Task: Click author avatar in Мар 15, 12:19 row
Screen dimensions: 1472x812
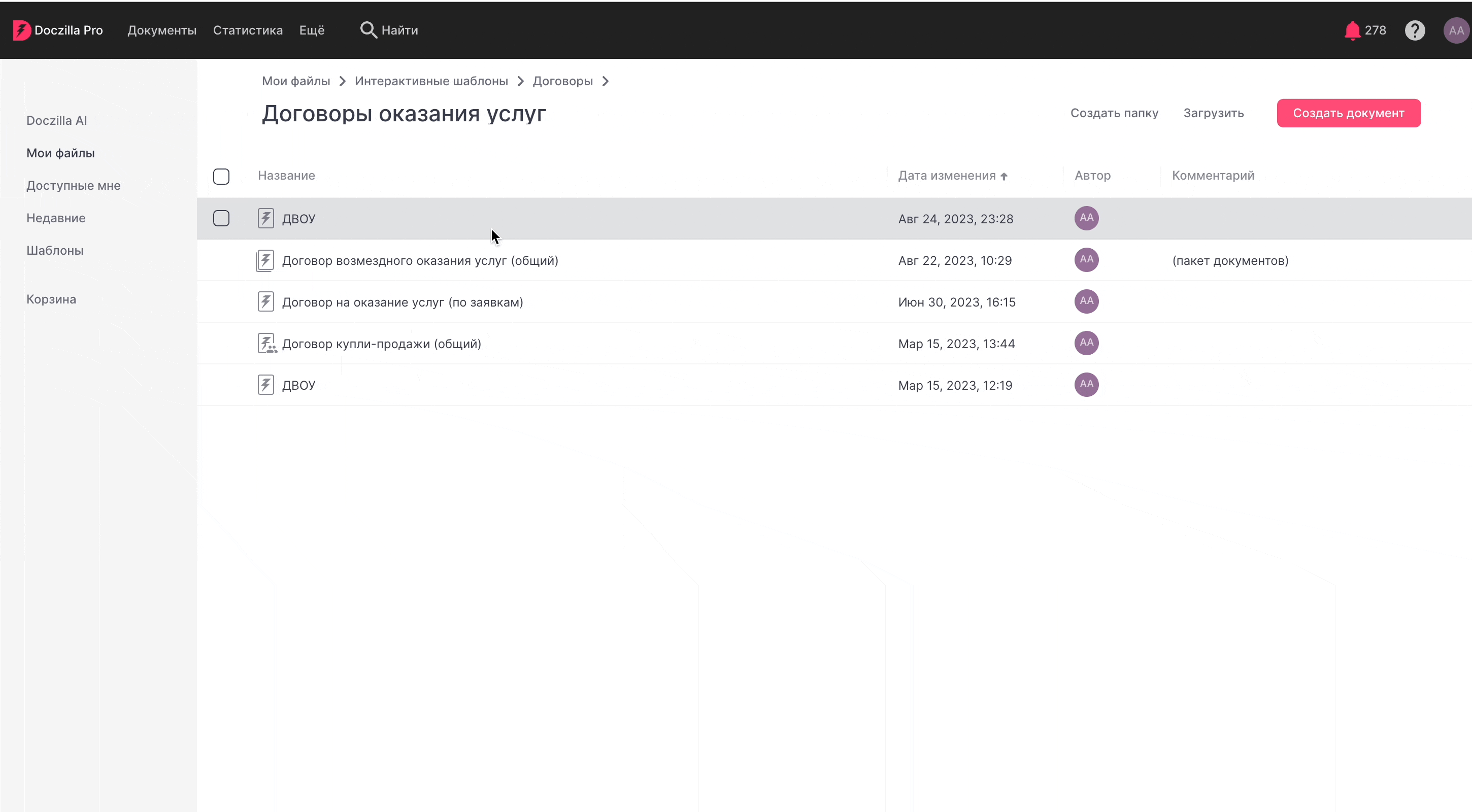Action: [1086, 385]
